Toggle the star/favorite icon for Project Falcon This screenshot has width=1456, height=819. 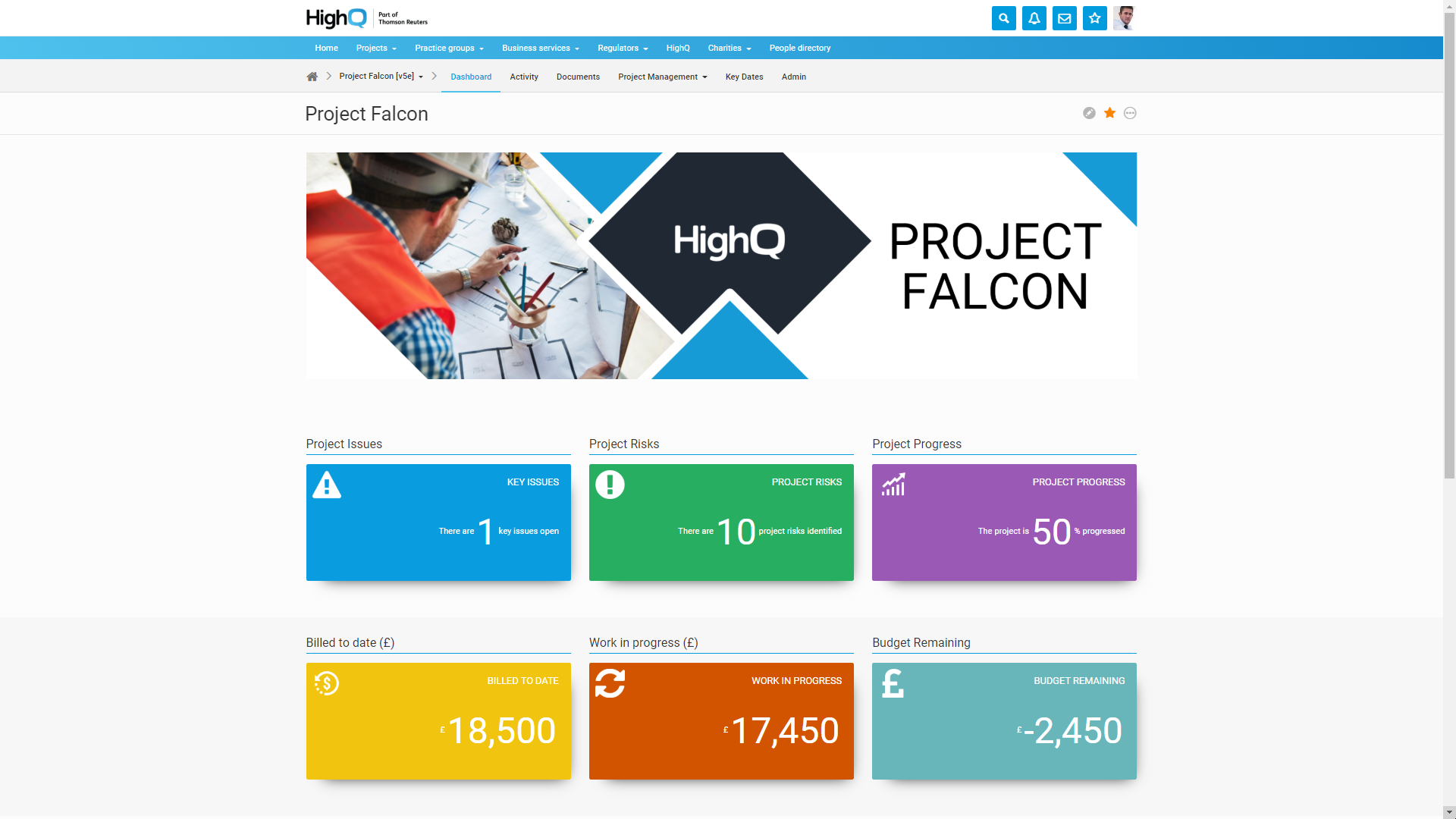[1110, 112]
